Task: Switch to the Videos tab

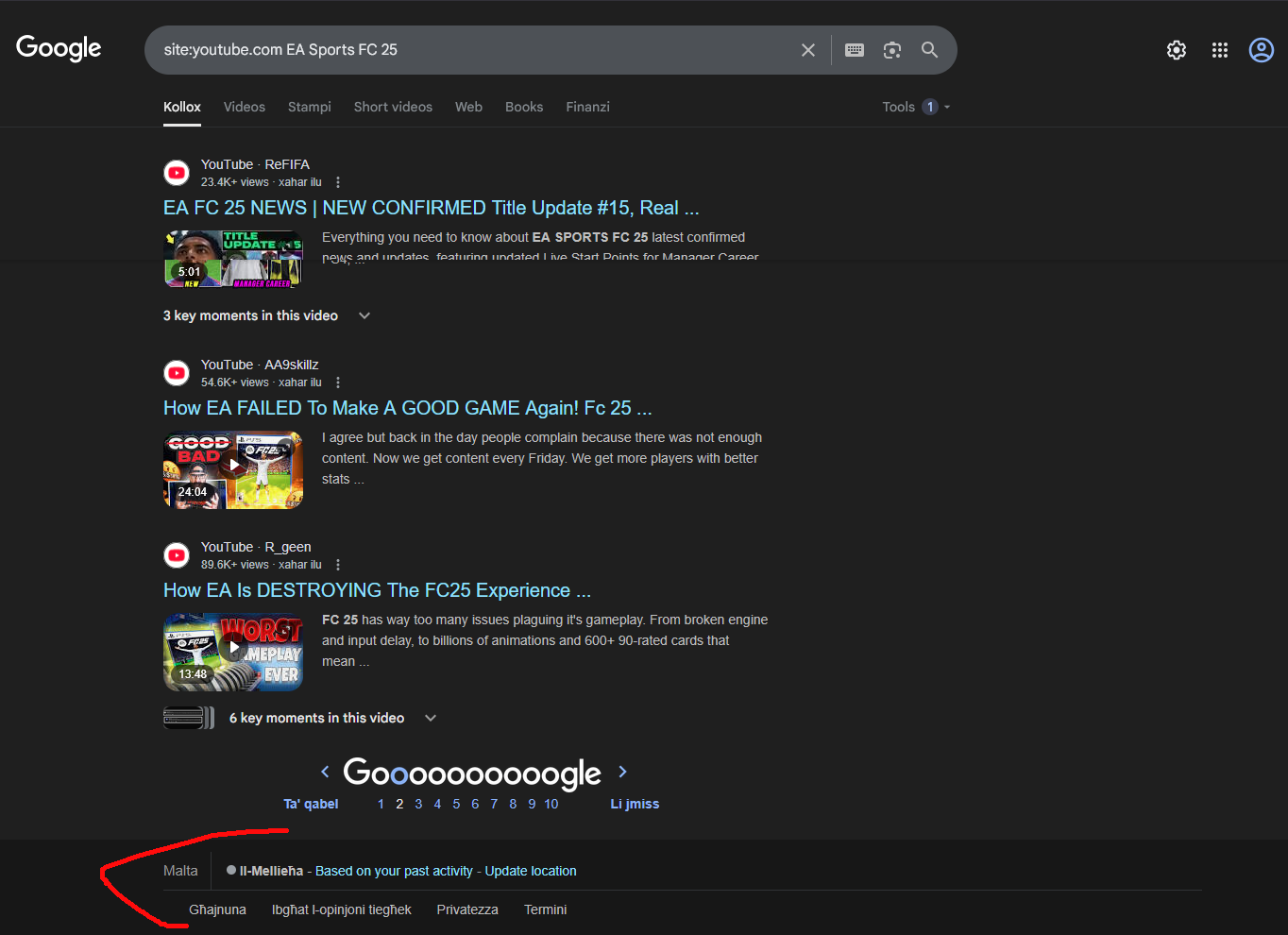Action: (x=245, y=107)
